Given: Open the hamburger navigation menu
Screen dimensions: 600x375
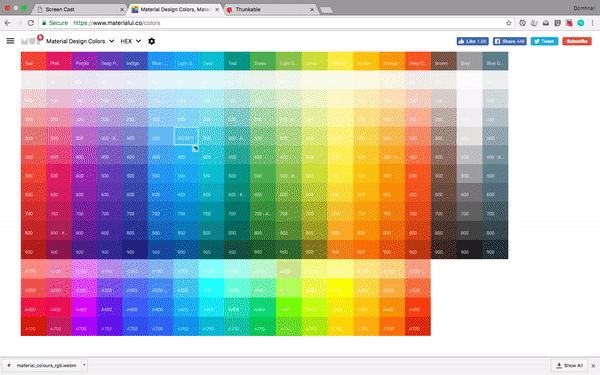Looking at the screenshot, I should [10, 41].
